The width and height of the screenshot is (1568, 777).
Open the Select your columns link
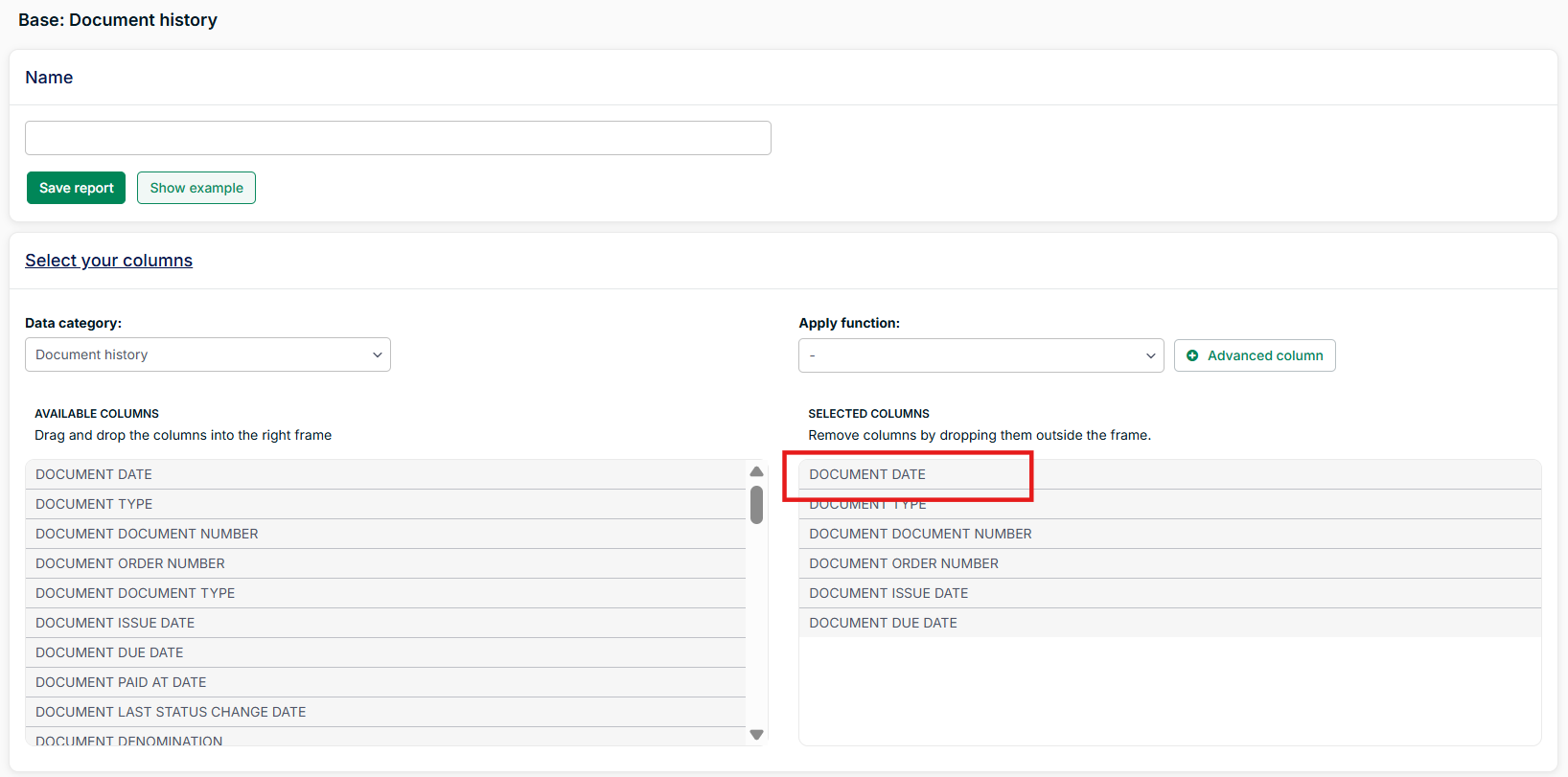(x=108, y=261)
